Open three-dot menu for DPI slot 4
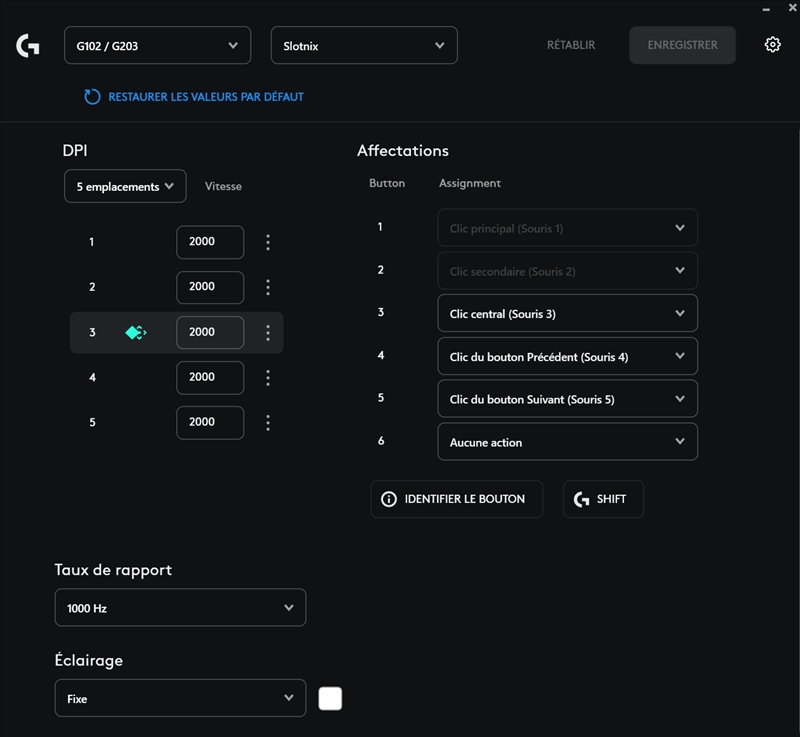 (268, 377)
